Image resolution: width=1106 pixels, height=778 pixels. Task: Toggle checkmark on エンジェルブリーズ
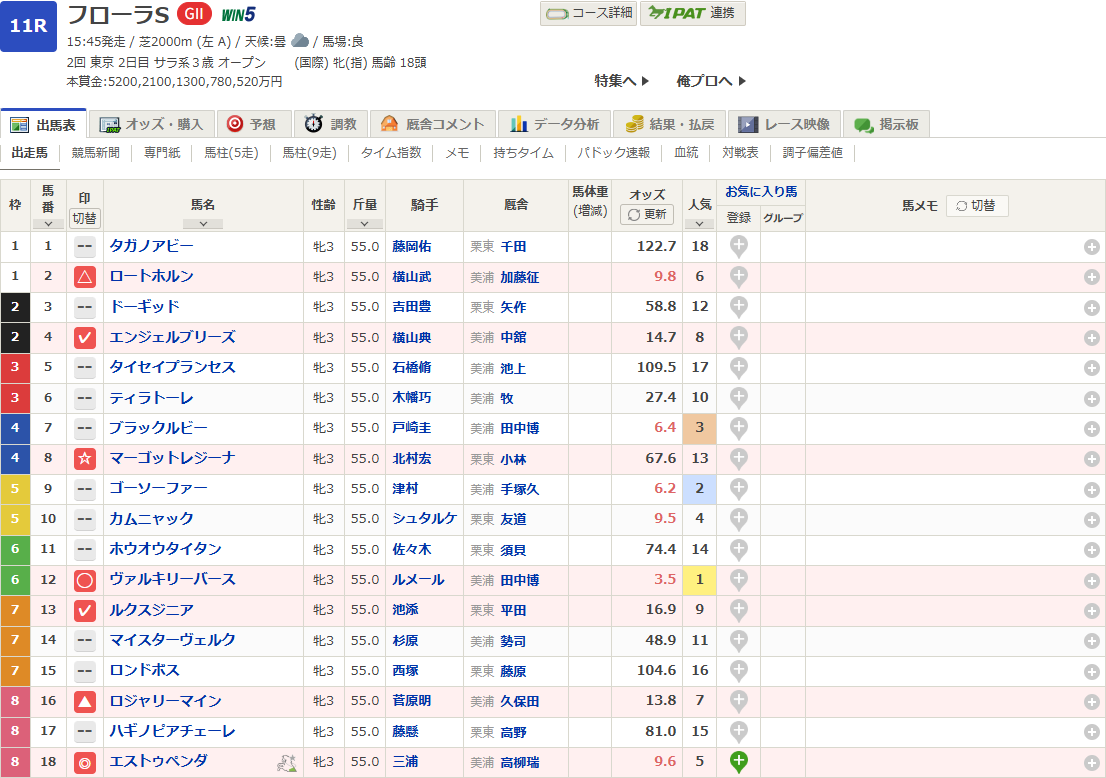click(85, 338)
